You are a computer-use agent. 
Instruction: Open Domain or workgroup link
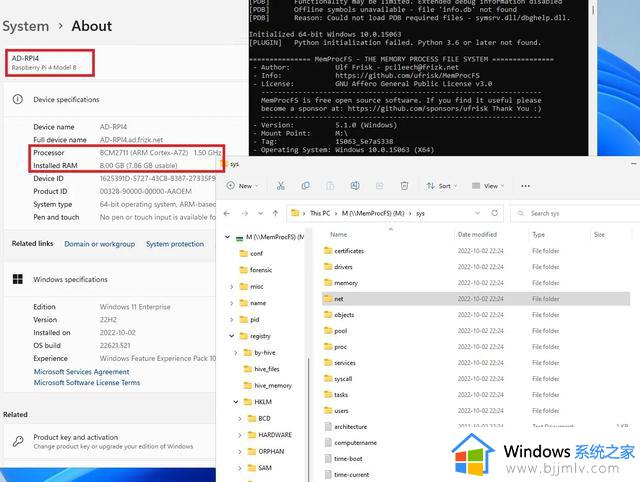(100, 244)
